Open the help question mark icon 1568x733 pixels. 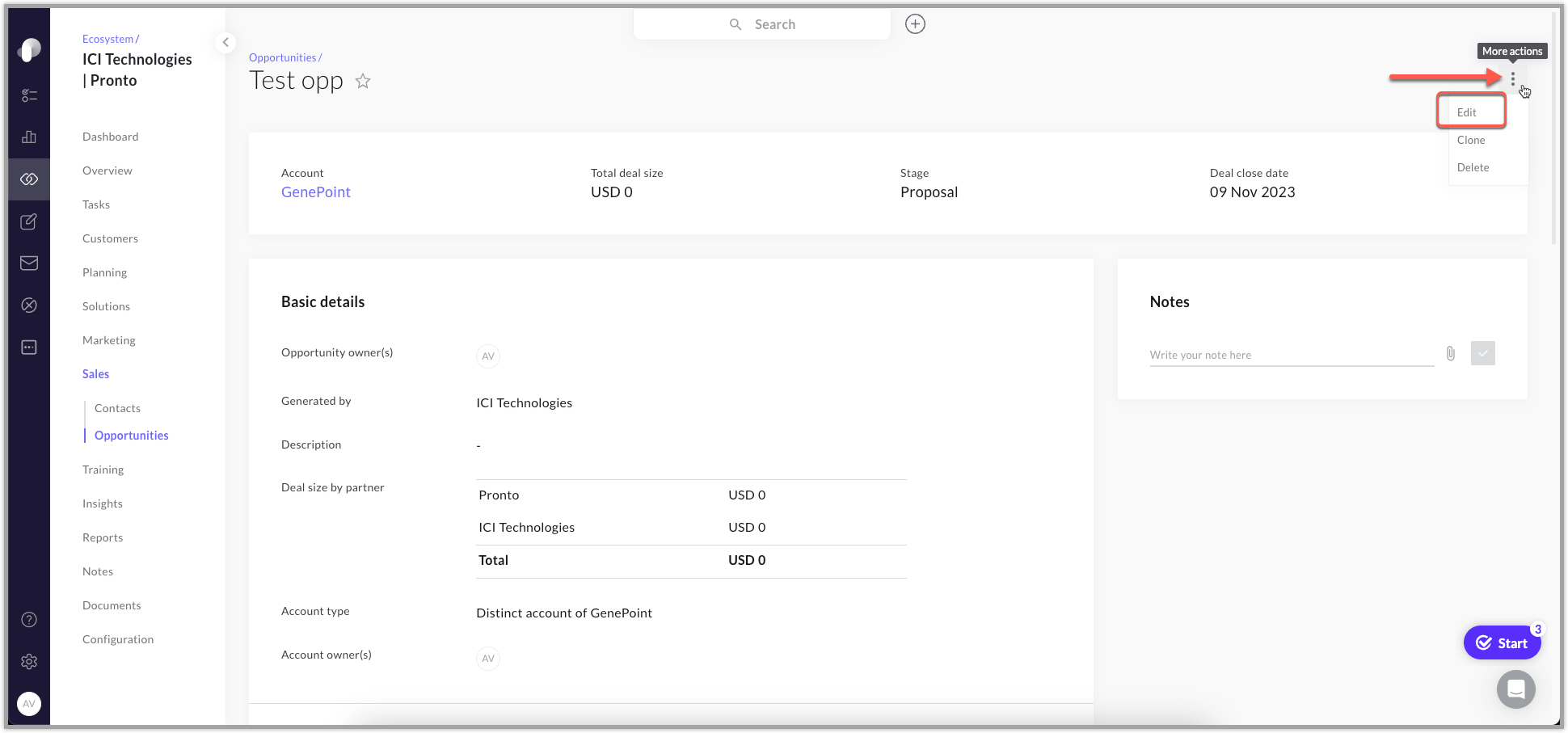click(29, 620)
